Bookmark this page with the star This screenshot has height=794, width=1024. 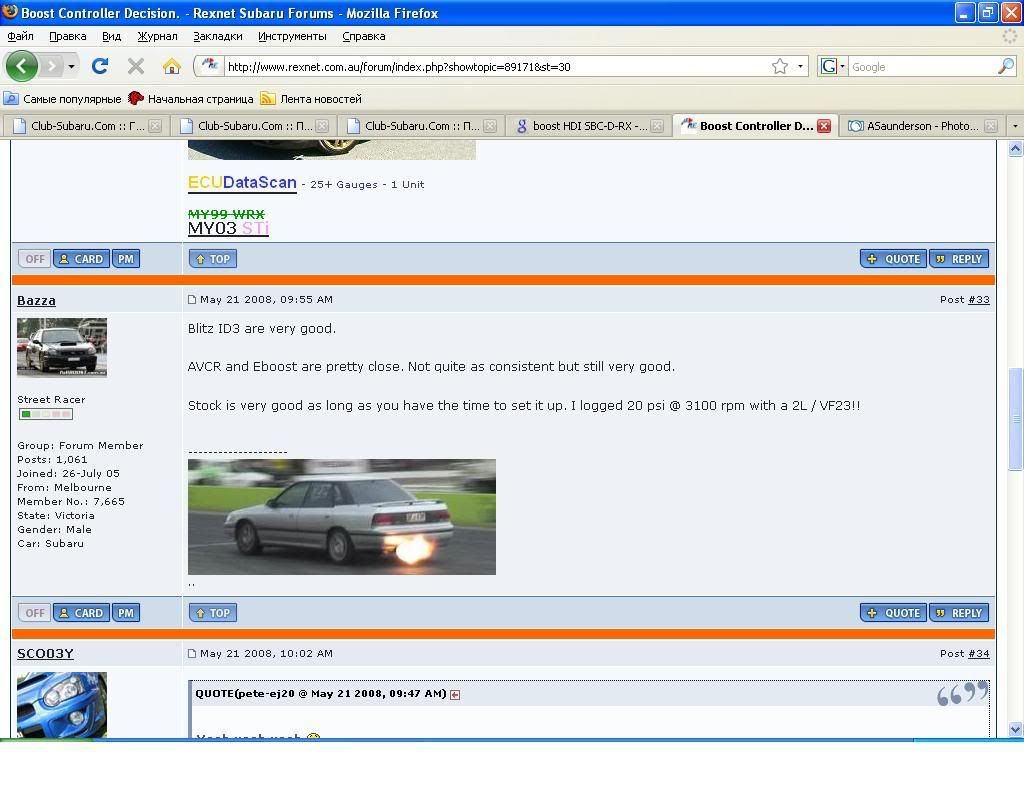pos(780,67)
